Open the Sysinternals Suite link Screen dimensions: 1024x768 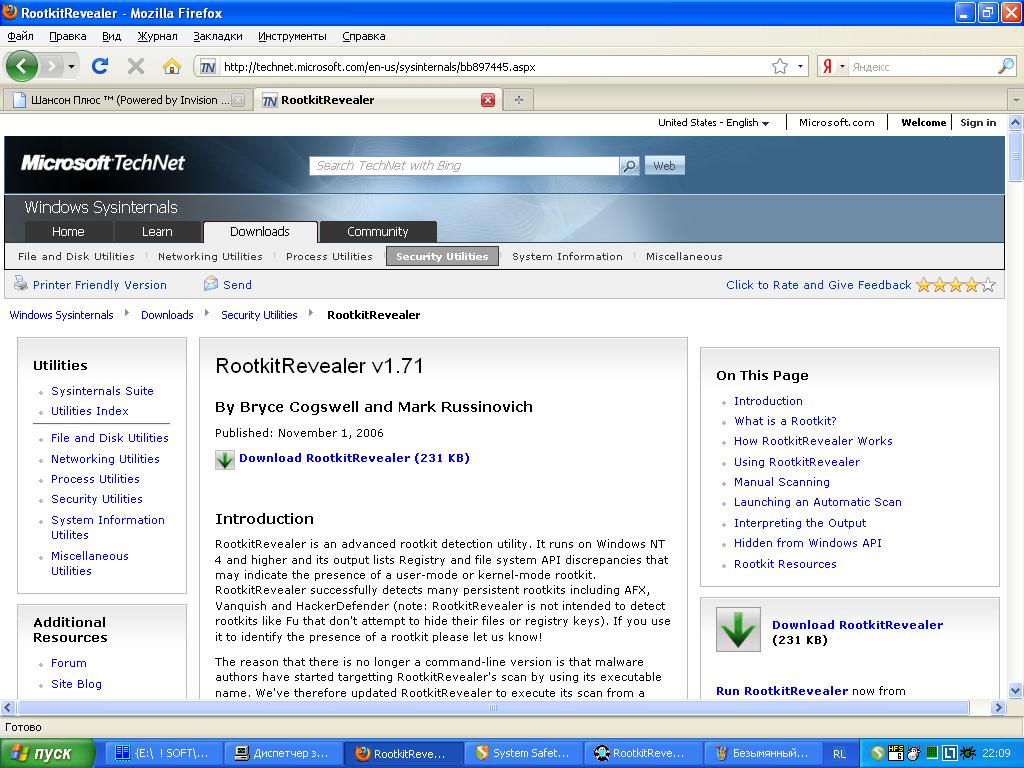[102, 391]
